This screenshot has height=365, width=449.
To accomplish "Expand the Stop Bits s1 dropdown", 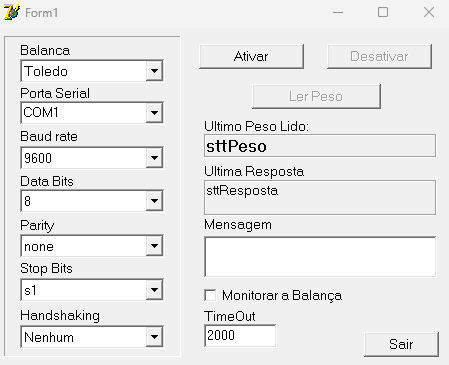I will pyautogui.click(x=92, y=290).
